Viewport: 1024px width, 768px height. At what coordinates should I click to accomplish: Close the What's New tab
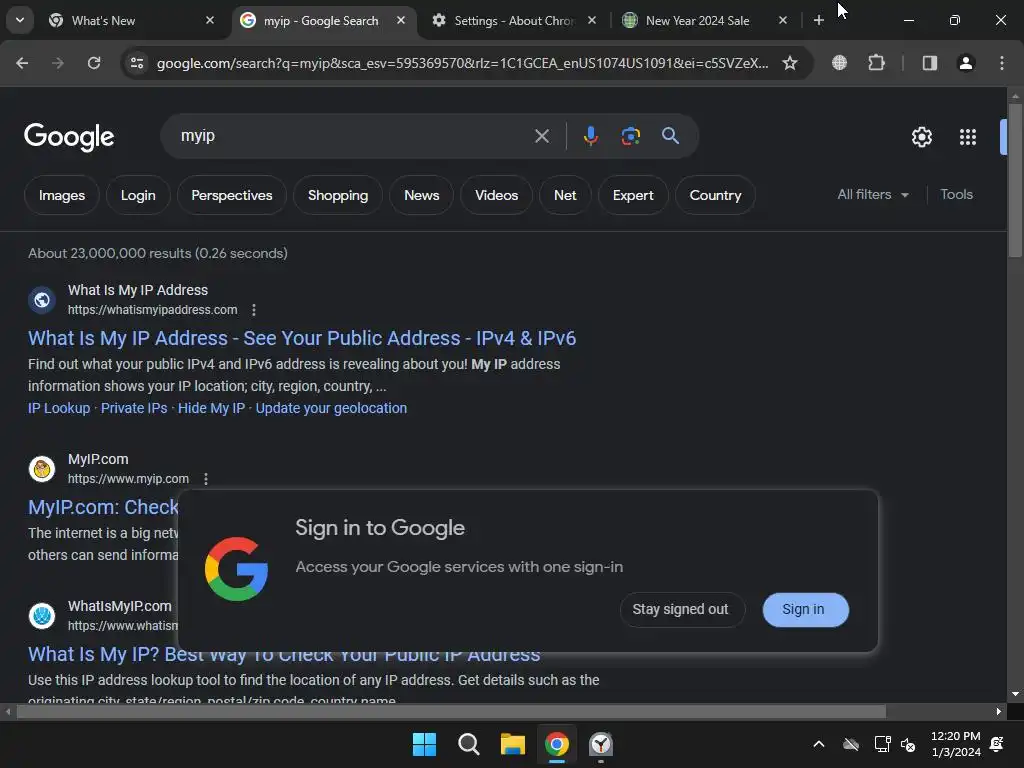click(210, 20)
